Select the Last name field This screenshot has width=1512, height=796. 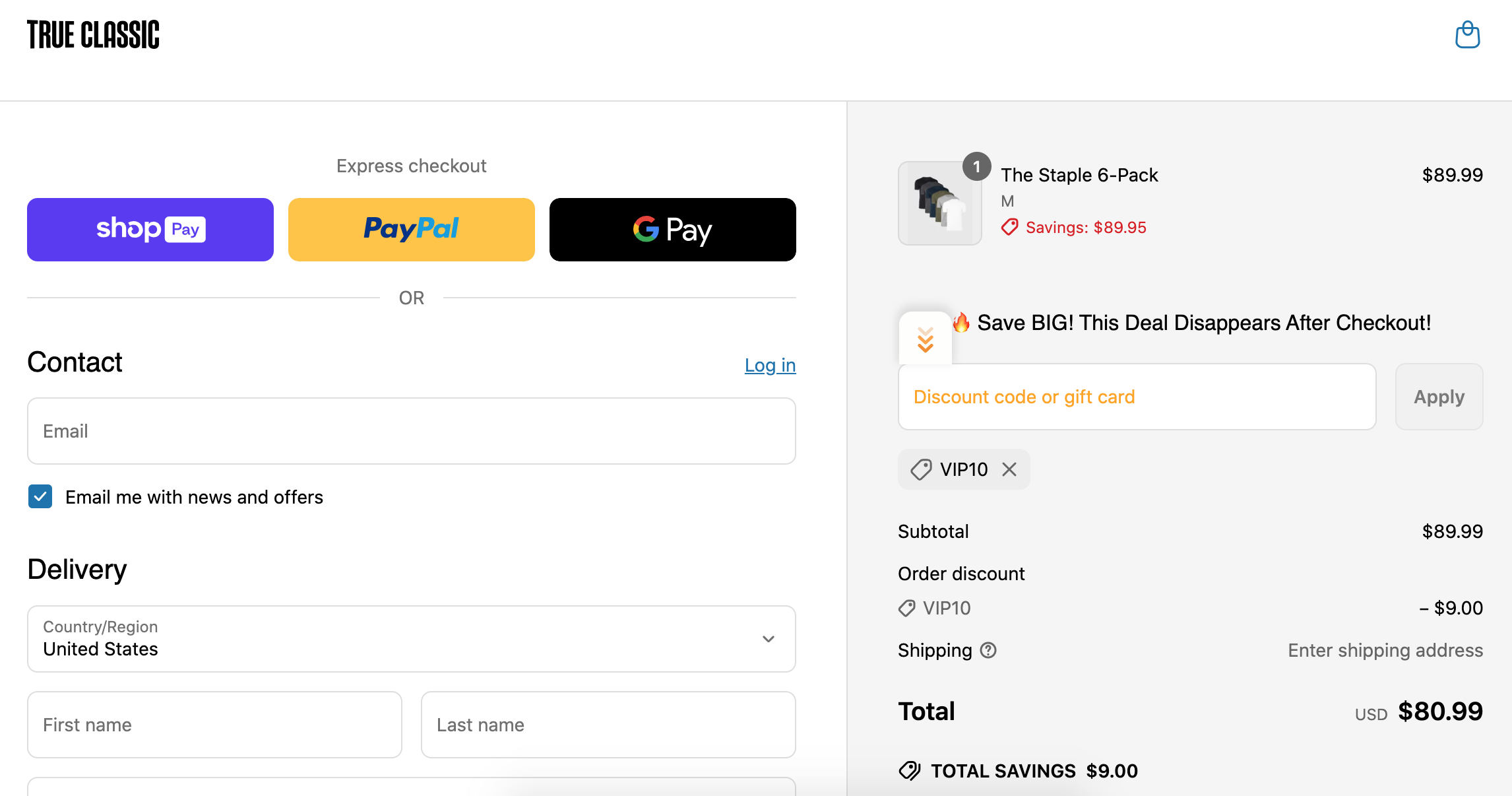coord(608,725)
